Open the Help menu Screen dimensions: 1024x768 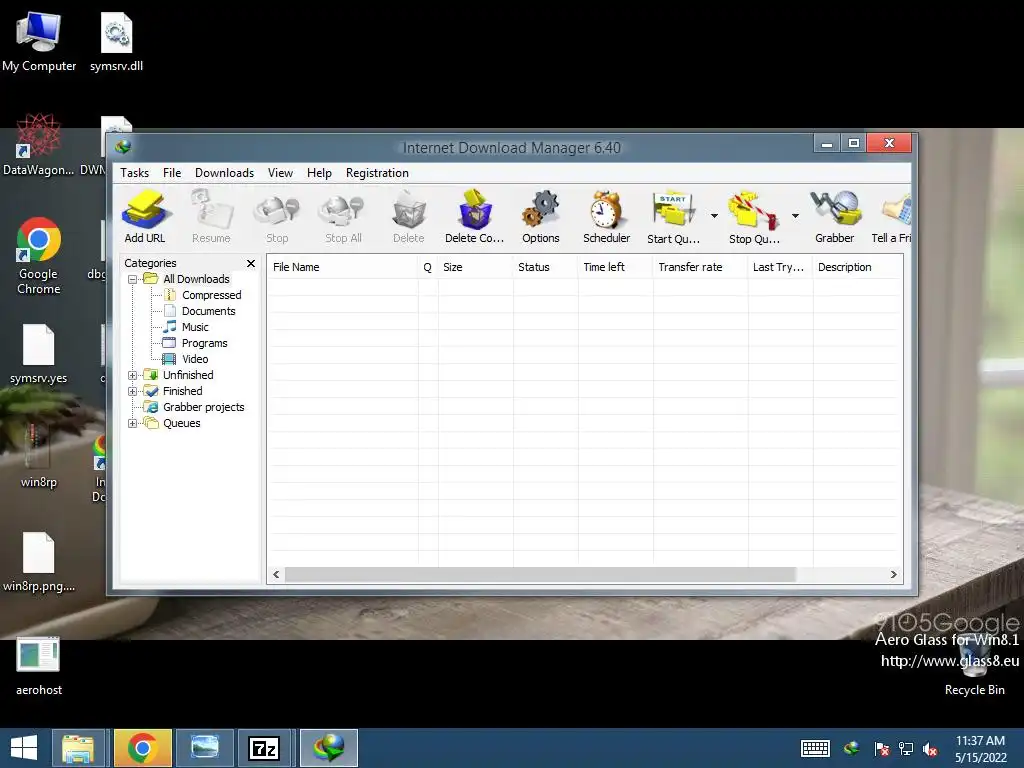[319, 173]
